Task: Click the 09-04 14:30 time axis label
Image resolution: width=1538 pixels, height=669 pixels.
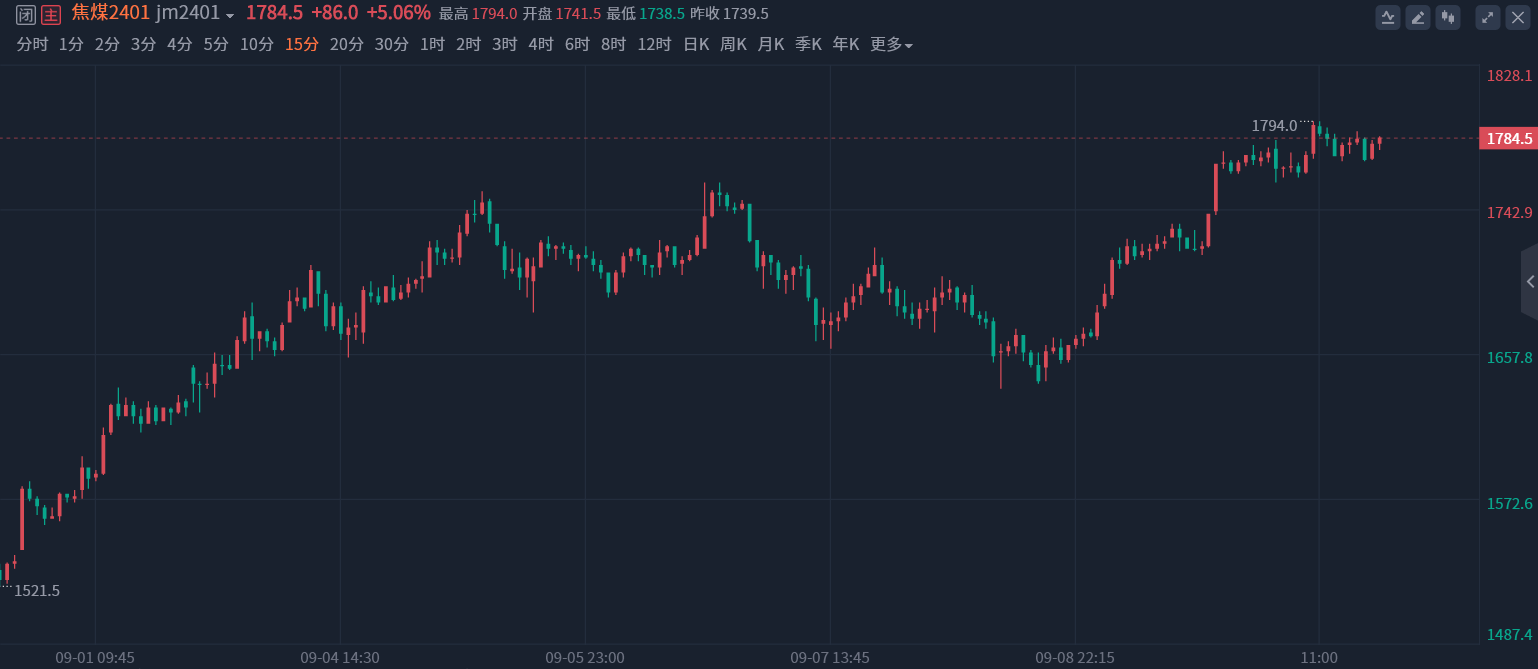Action: click(340, 658)
